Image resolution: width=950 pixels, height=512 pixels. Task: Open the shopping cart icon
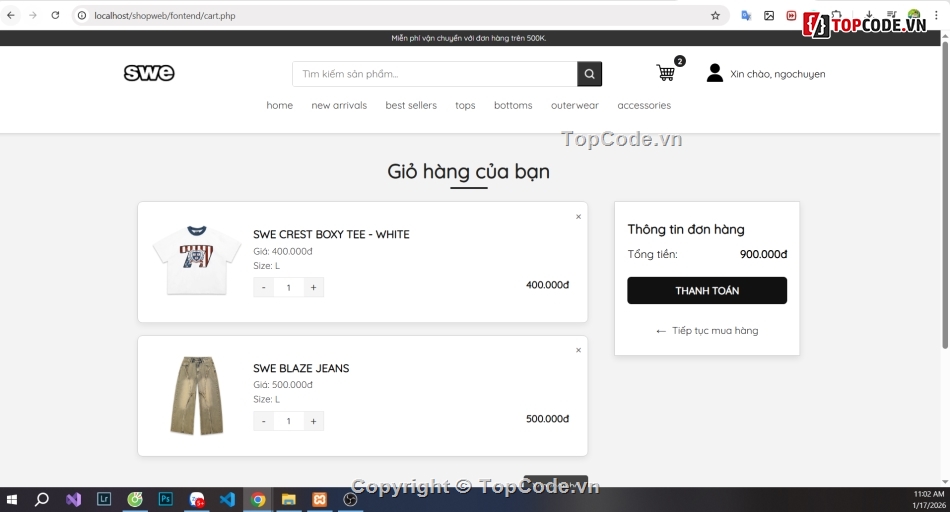click(665, 73)
